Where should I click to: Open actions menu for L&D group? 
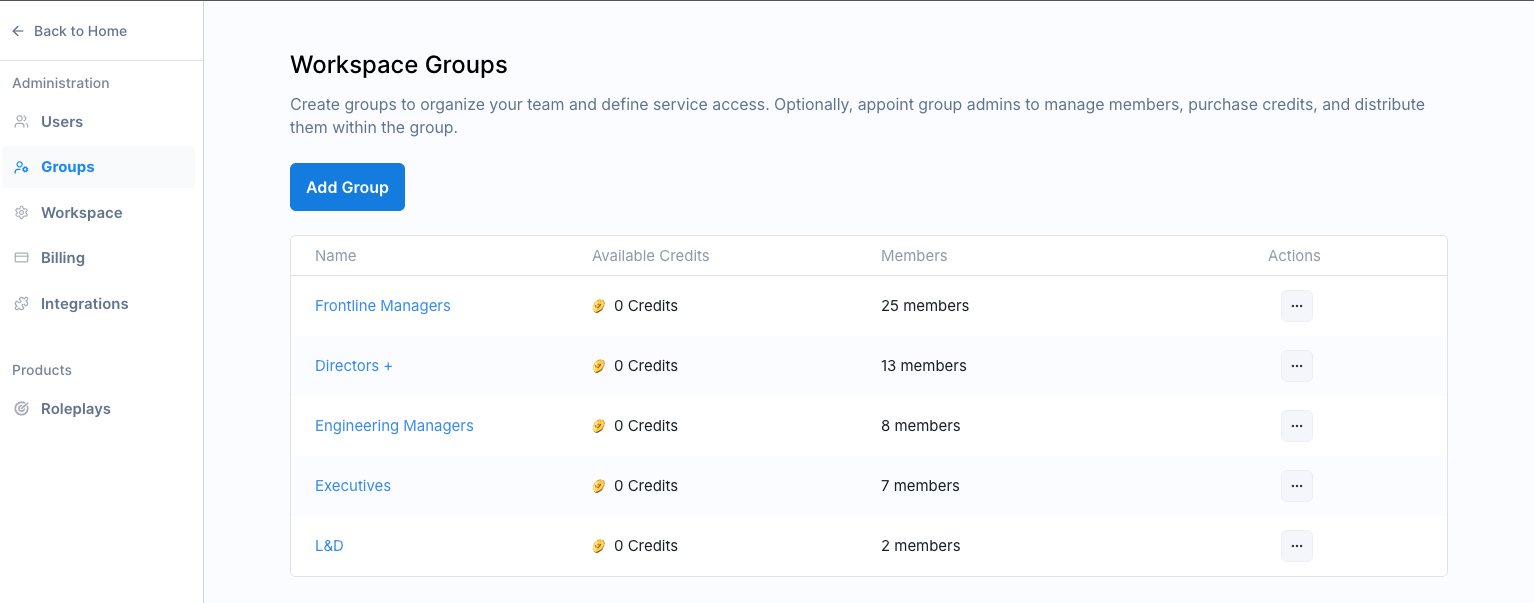pos(1297,546)
